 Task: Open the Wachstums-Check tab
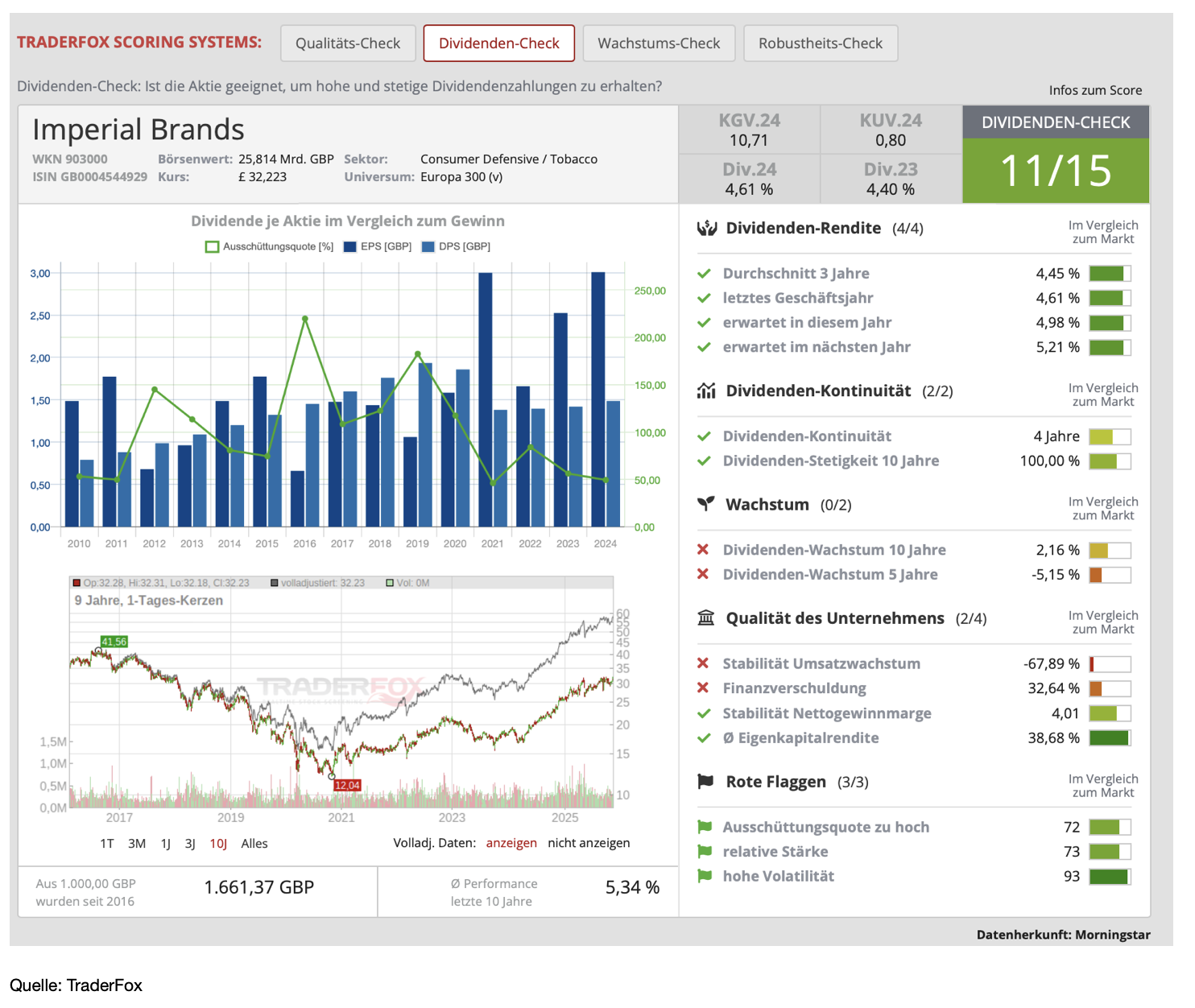[658, 43]
